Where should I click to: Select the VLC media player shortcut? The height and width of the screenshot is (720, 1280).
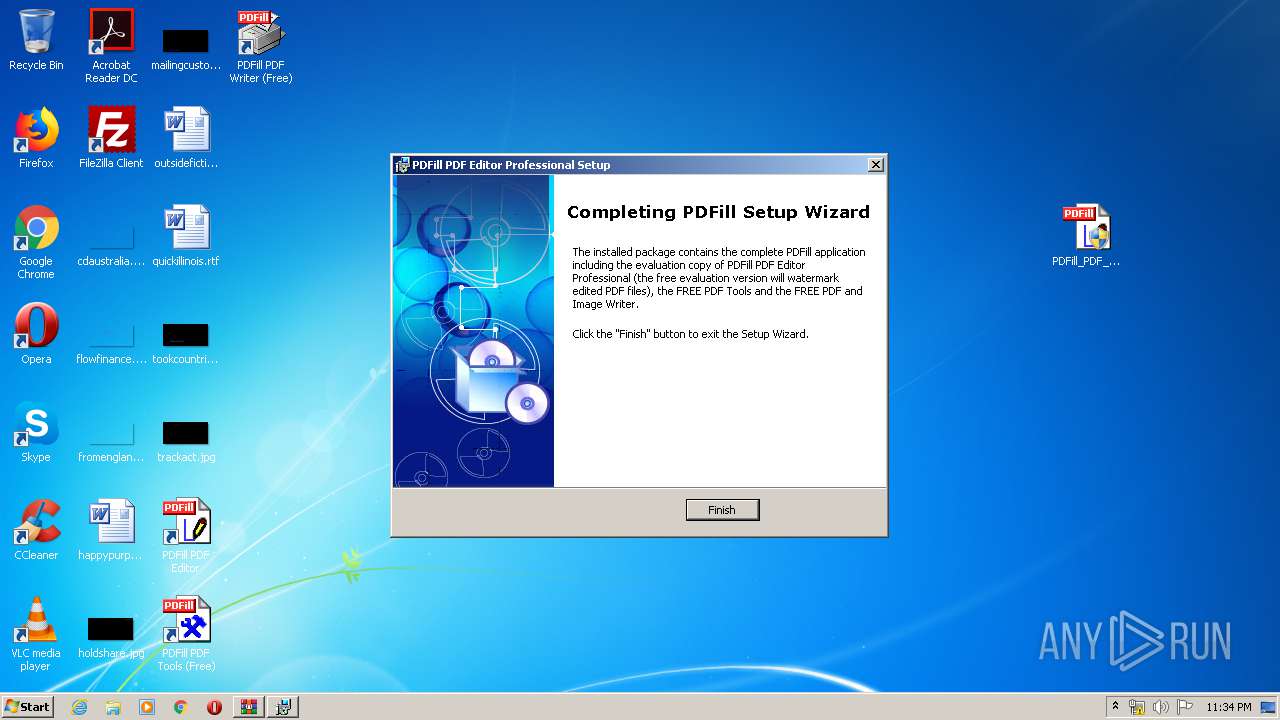(x=36, y=634)
